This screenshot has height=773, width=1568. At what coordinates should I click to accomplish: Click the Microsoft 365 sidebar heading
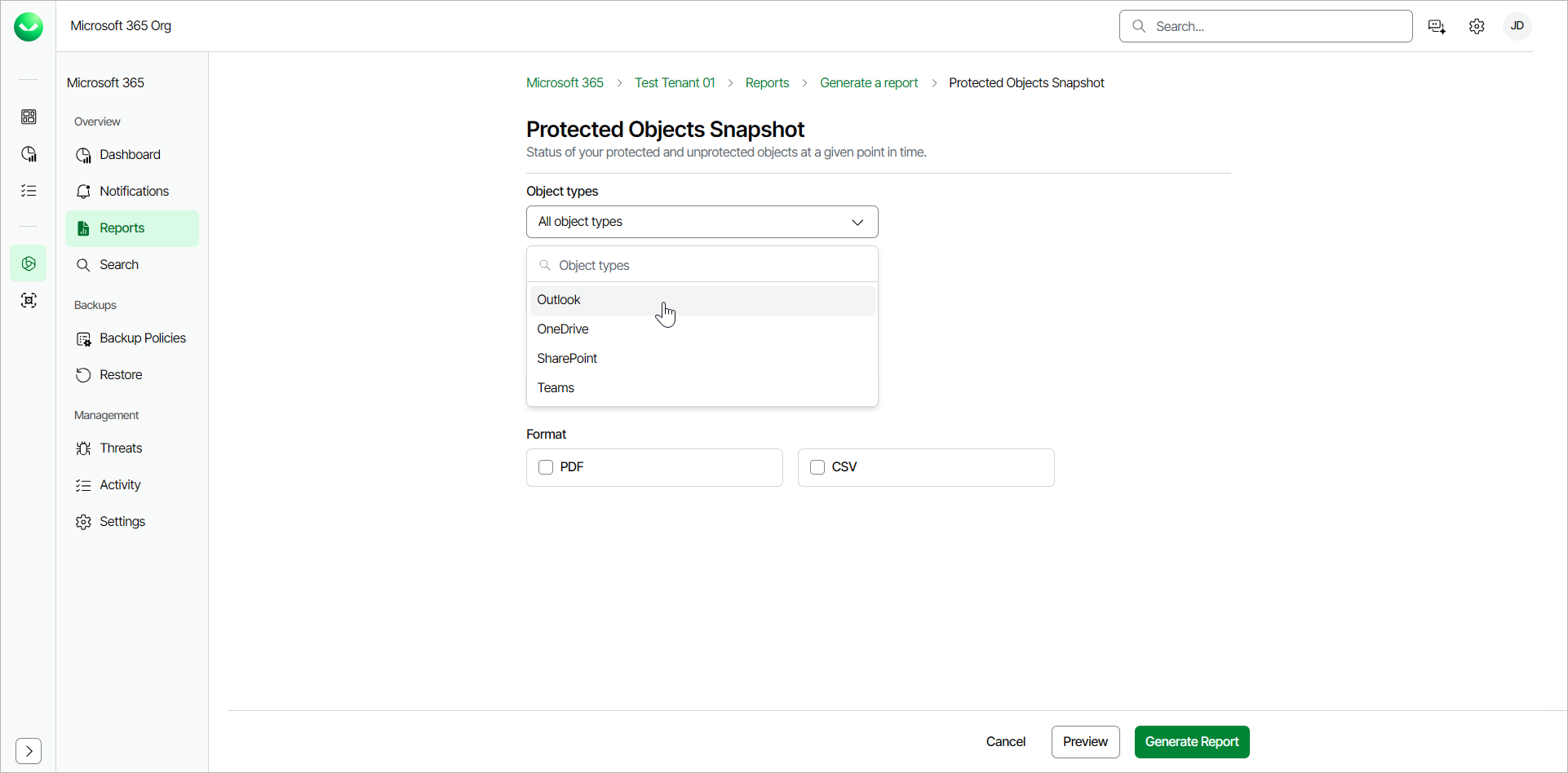click(105, 83)
